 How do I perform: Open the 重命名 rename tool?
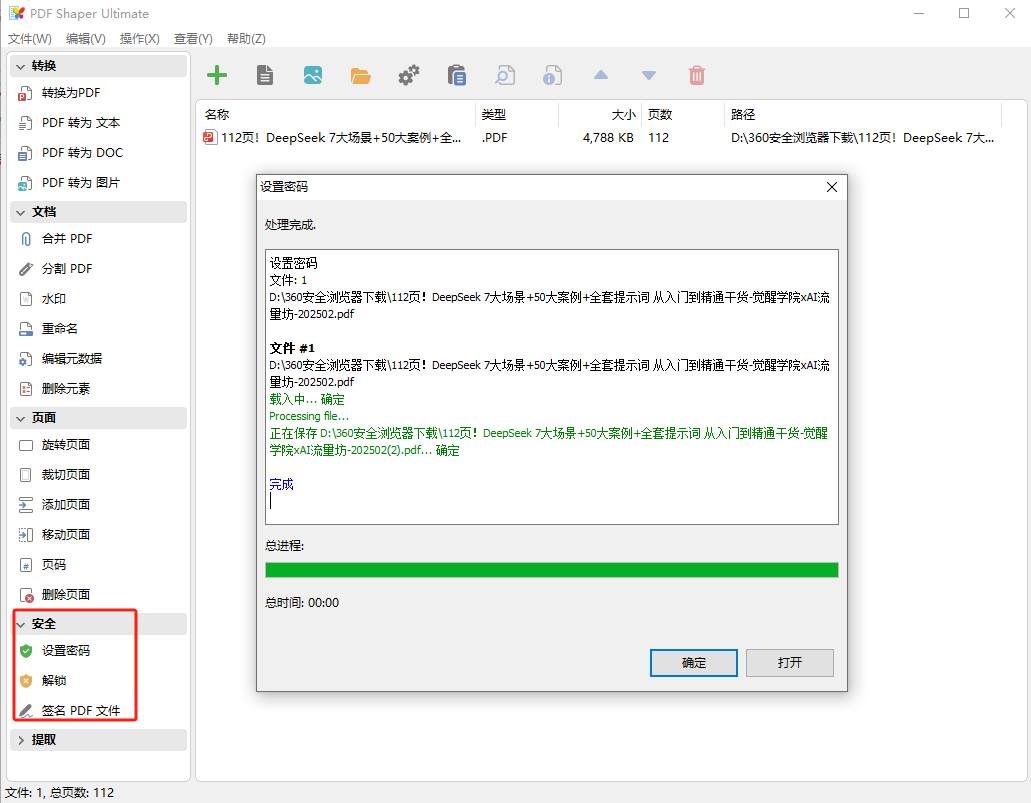click(60, 329)
